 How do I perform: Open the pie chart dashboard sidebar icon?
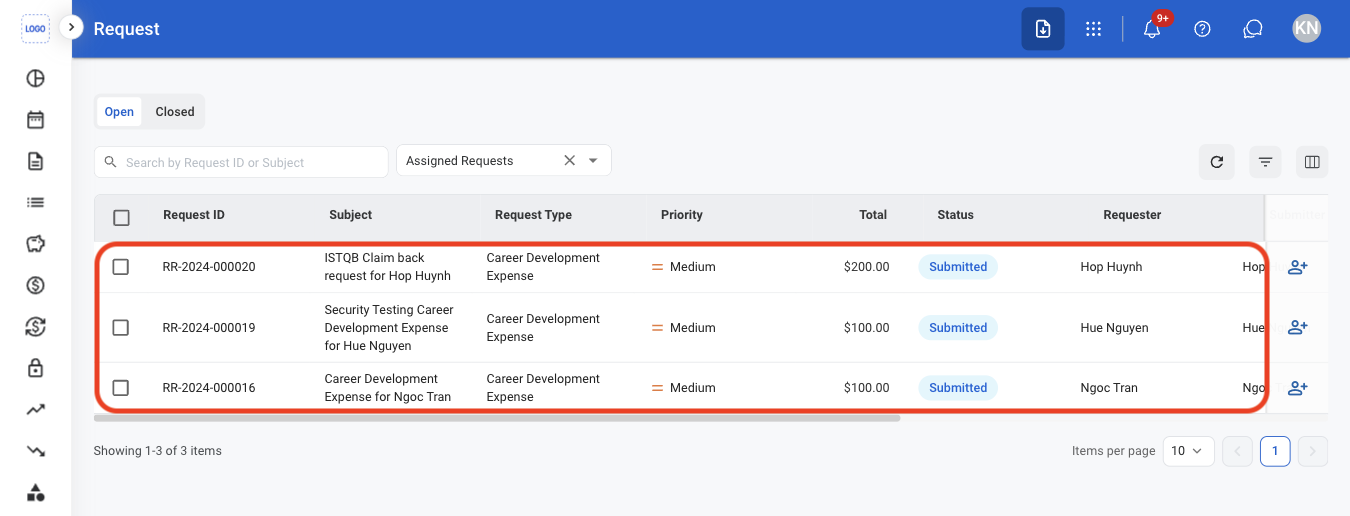35,78
